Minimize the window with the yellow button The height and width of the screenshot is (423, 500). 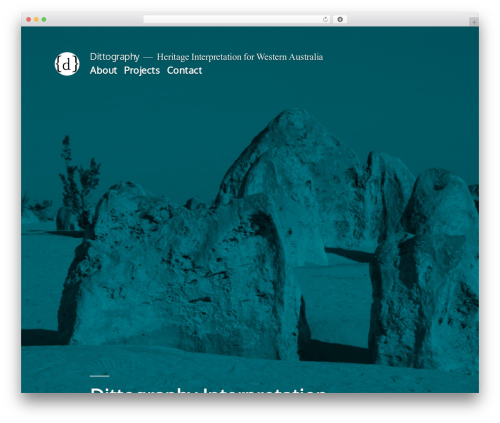coord(36,19)
